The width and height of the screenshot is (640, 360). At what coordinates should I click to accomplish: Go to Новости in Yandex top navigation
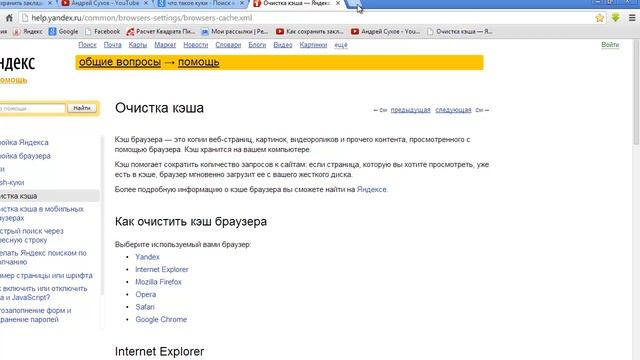click(196, 45)
